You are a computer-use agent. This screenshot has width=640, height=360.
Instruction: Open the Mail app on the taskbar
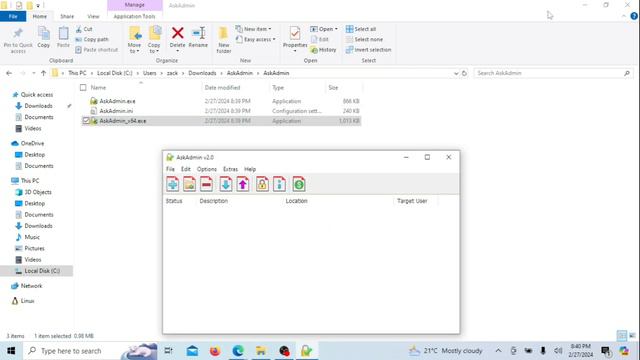[192, 351]
